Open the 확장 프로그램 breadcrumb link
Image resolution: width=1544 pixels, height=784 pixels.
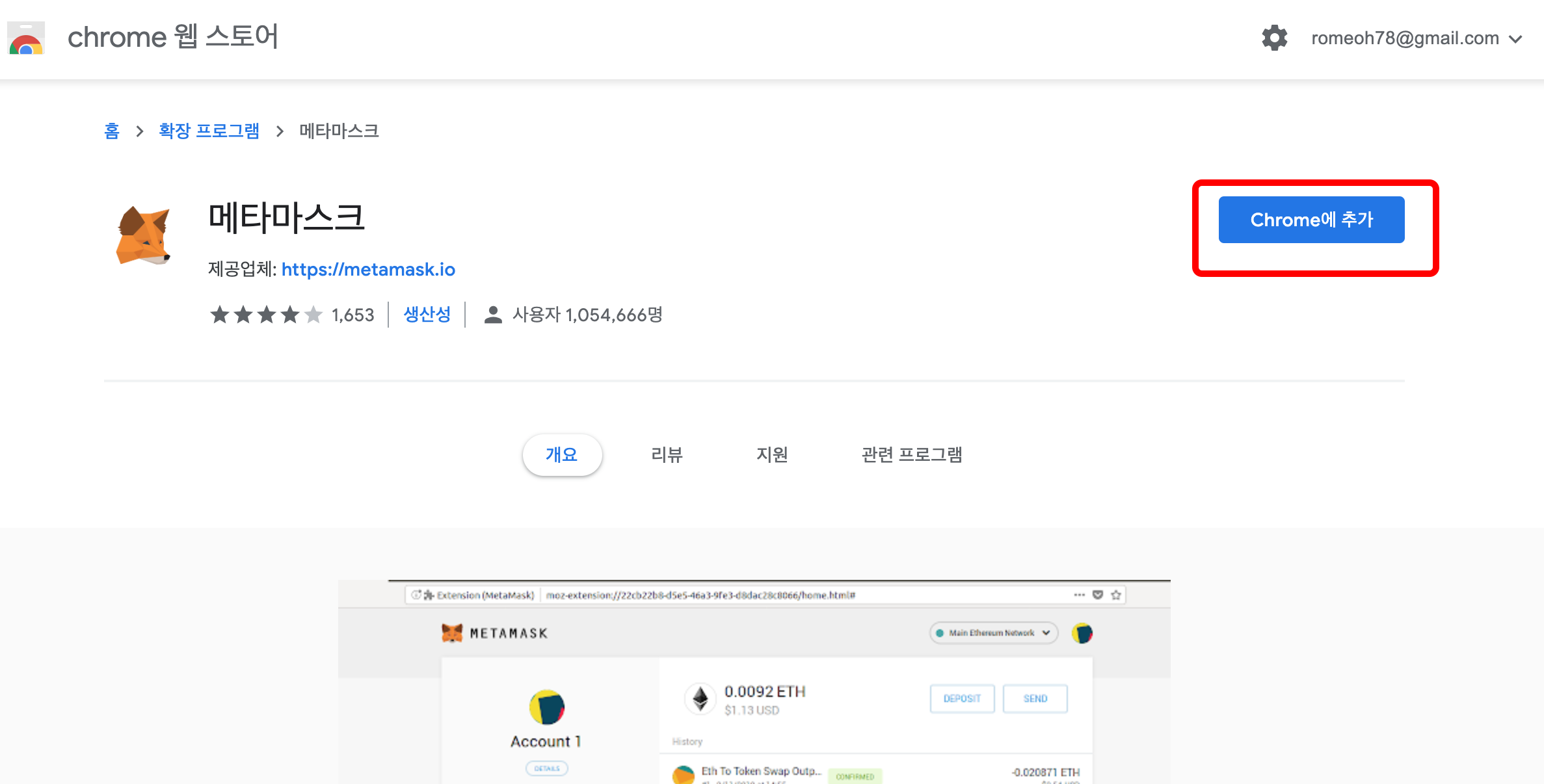click(x=209, y=131)
